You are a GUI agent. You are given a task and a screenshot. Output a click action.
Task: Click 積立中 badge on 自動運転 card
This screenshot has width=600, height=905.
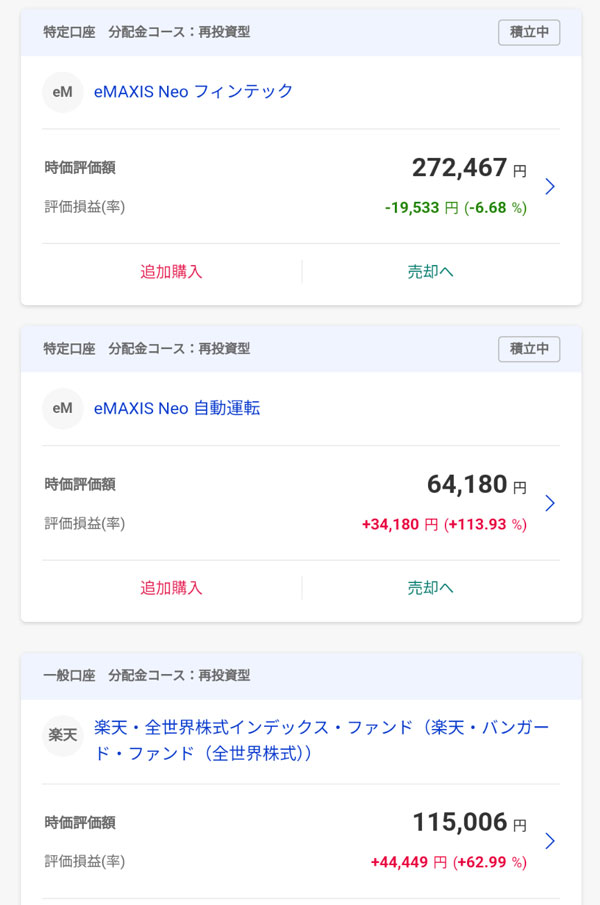pyautogui.click(x=529, y=349)
